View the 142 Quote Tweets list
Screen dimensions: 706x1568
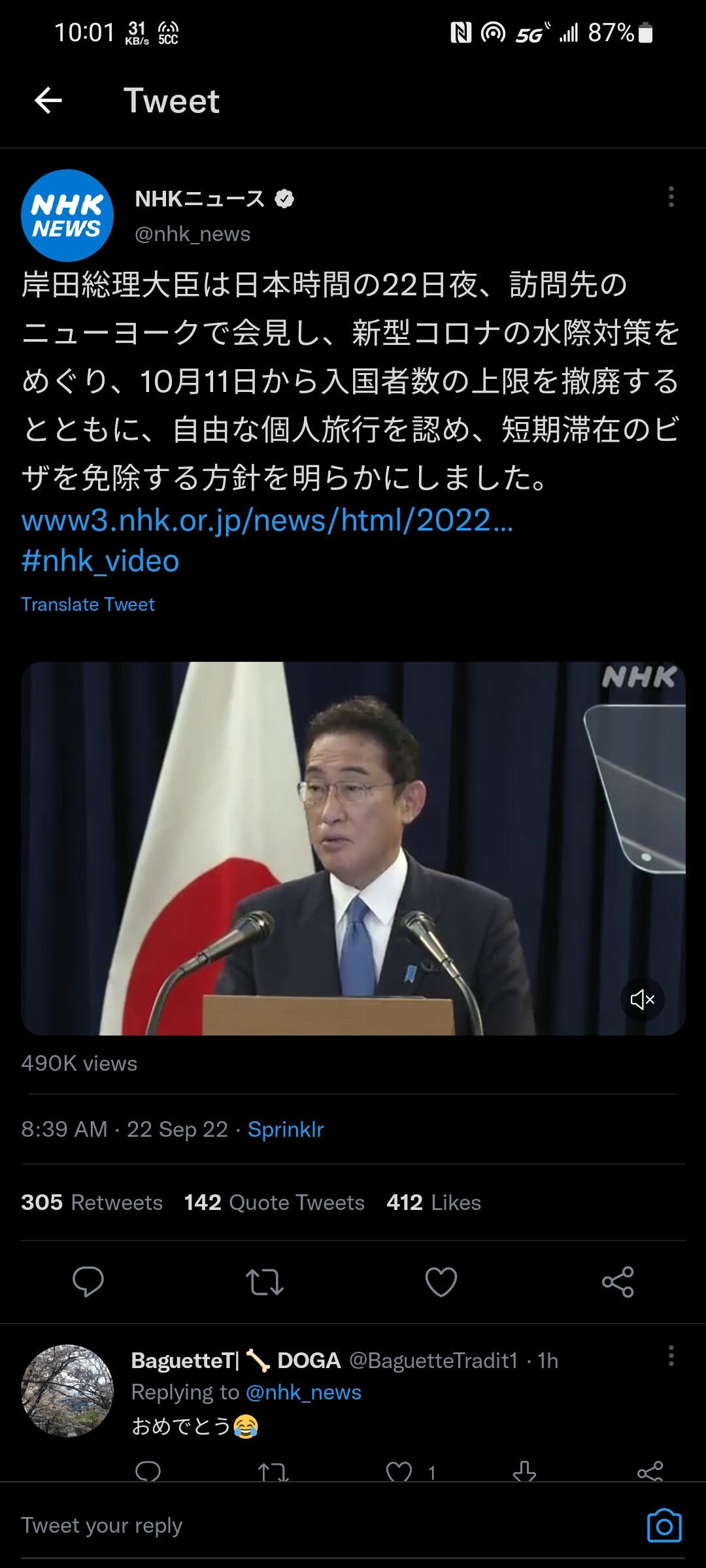coord(274,1202)
